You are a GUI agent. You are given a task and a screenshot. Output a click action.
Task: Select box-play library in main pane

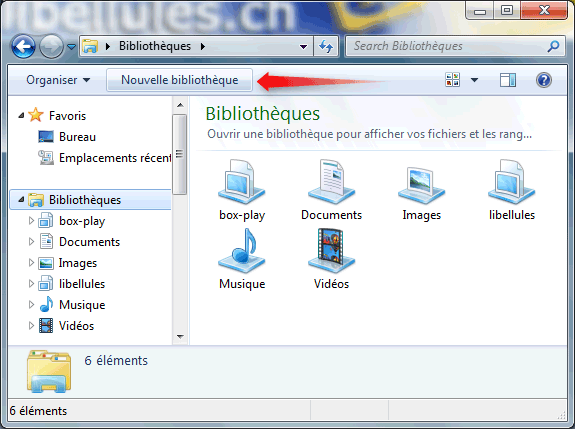point(242,190)
